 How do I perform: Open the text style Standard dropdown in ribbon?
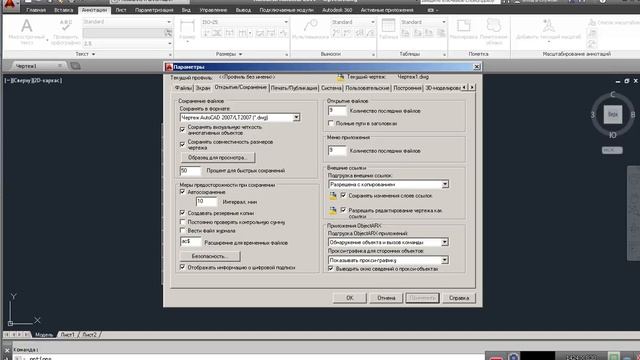pyautogui.click(x=169, y=22)
